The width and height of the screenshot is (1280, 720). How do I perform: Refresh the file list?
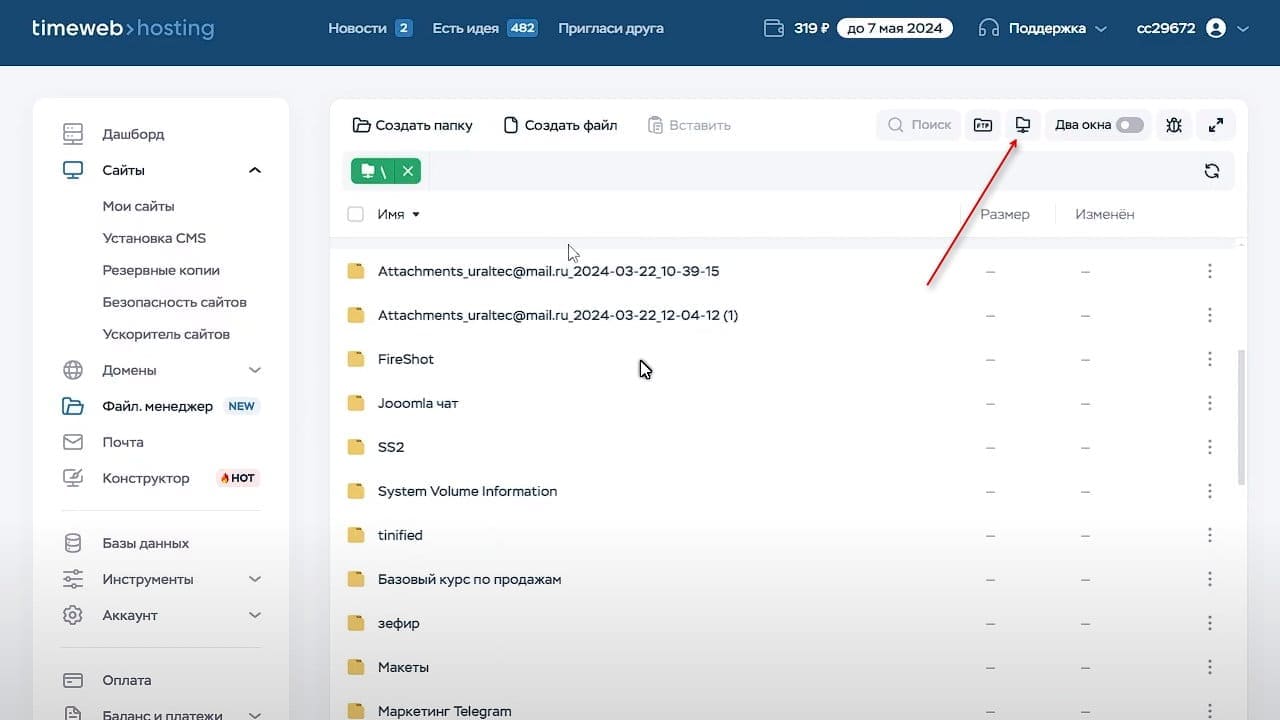click(x=1212, y=171)
